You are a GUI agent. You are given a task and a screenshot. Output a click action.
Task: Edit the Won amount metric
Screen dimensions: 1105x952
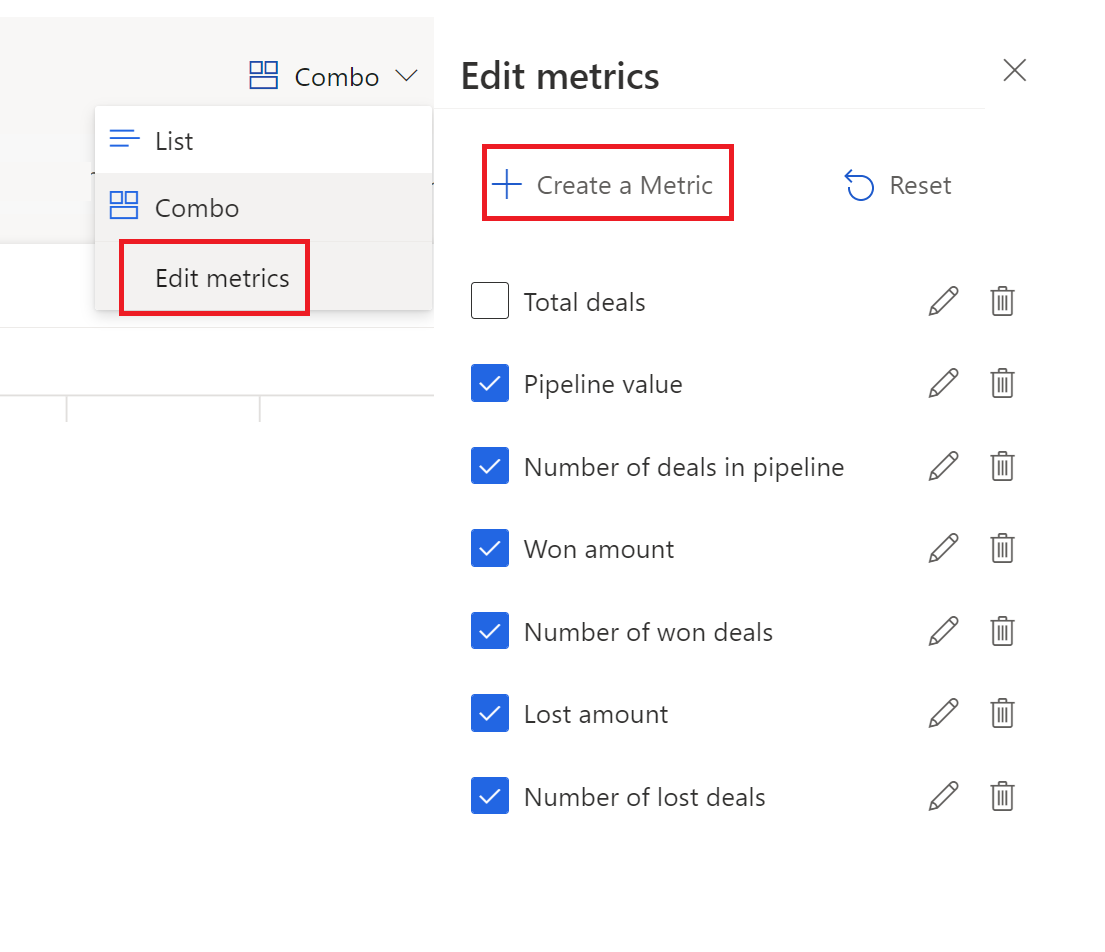(x=943, y=549)
